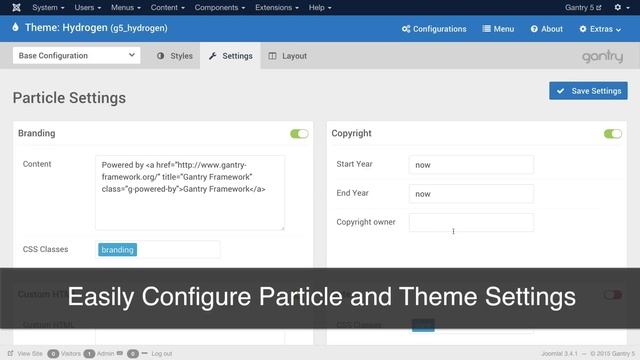Open the Menu editor
Image resolution: width=640 pixels, height=360 pixels.
coord(498,29)
